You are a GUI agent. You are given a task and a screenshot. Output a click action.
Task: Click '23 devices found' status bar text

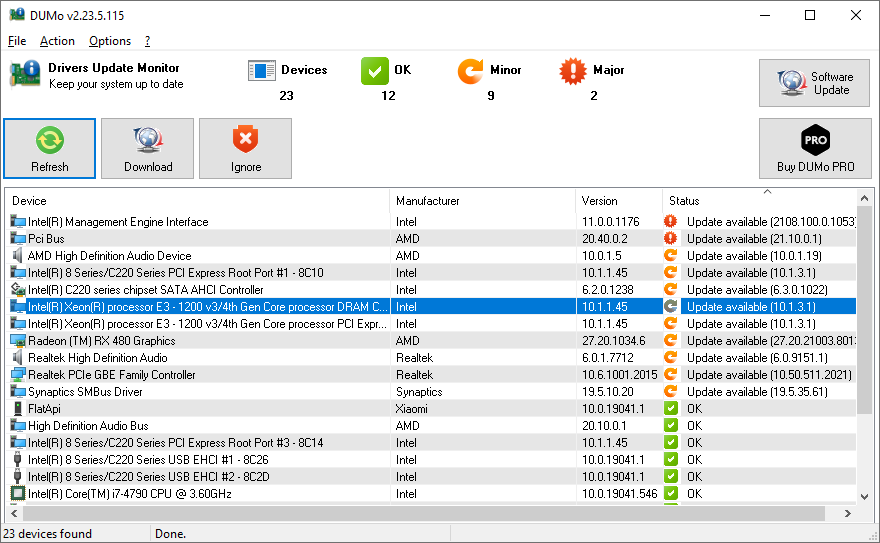(48, 533)
